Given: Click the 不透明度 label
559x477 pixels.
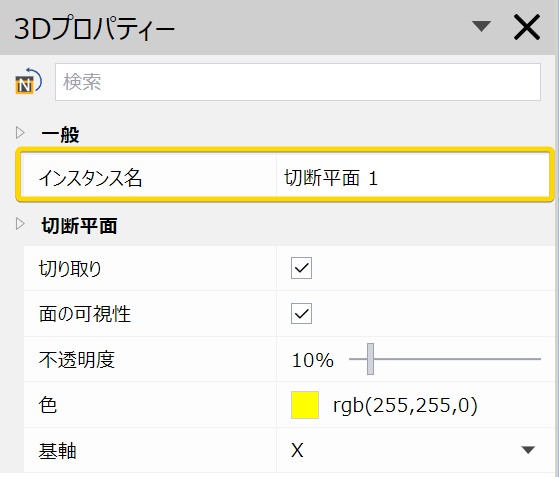Looking at the screenshot, I should pyautogui.click(x=77, y=360).
